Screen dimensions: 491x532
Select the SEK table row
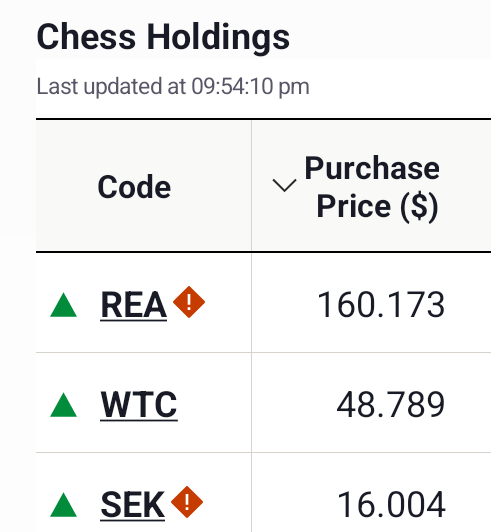pos(263,493)
